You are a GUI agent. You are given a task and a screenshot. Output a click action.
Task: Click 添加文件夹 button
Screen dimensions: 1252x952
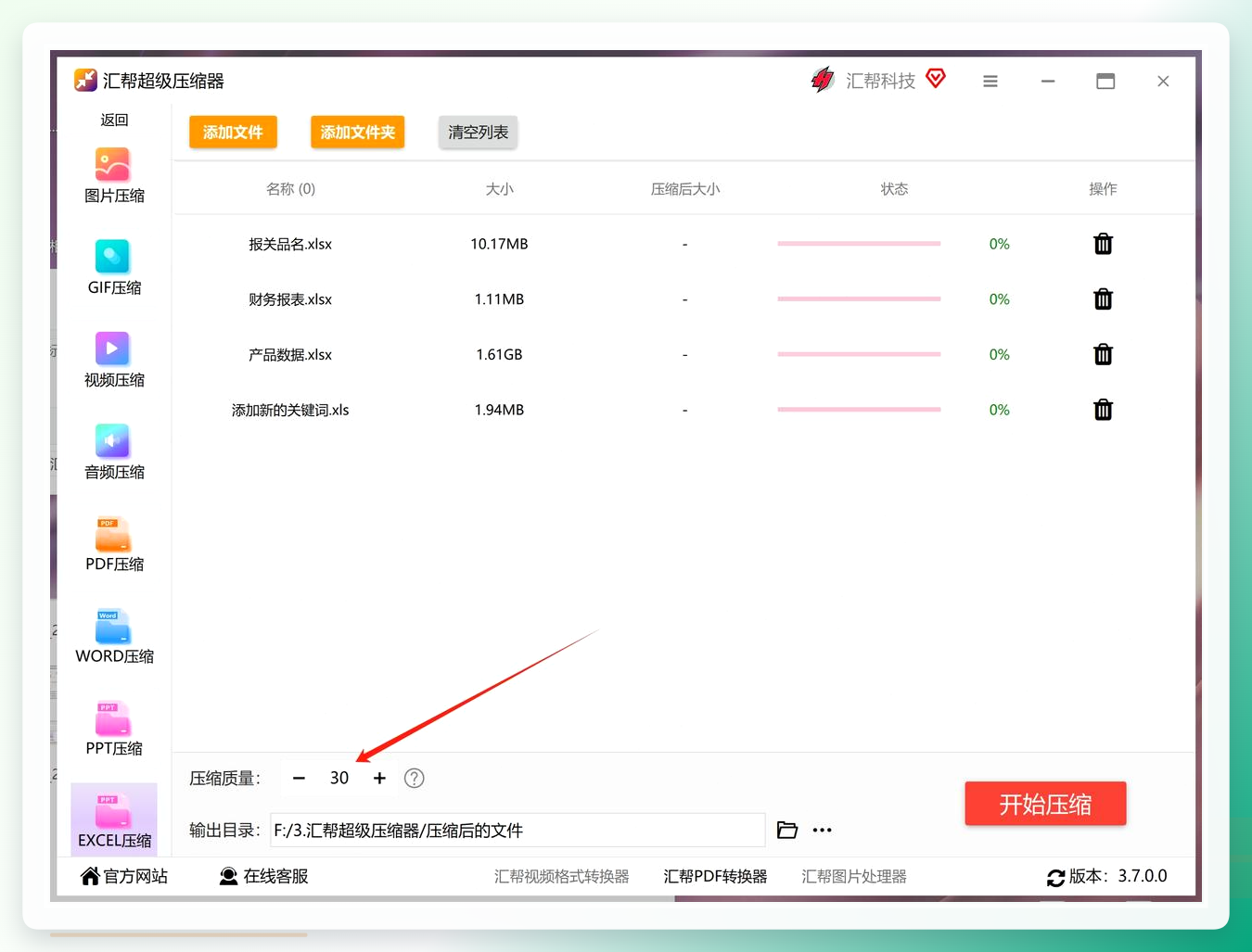357,133
